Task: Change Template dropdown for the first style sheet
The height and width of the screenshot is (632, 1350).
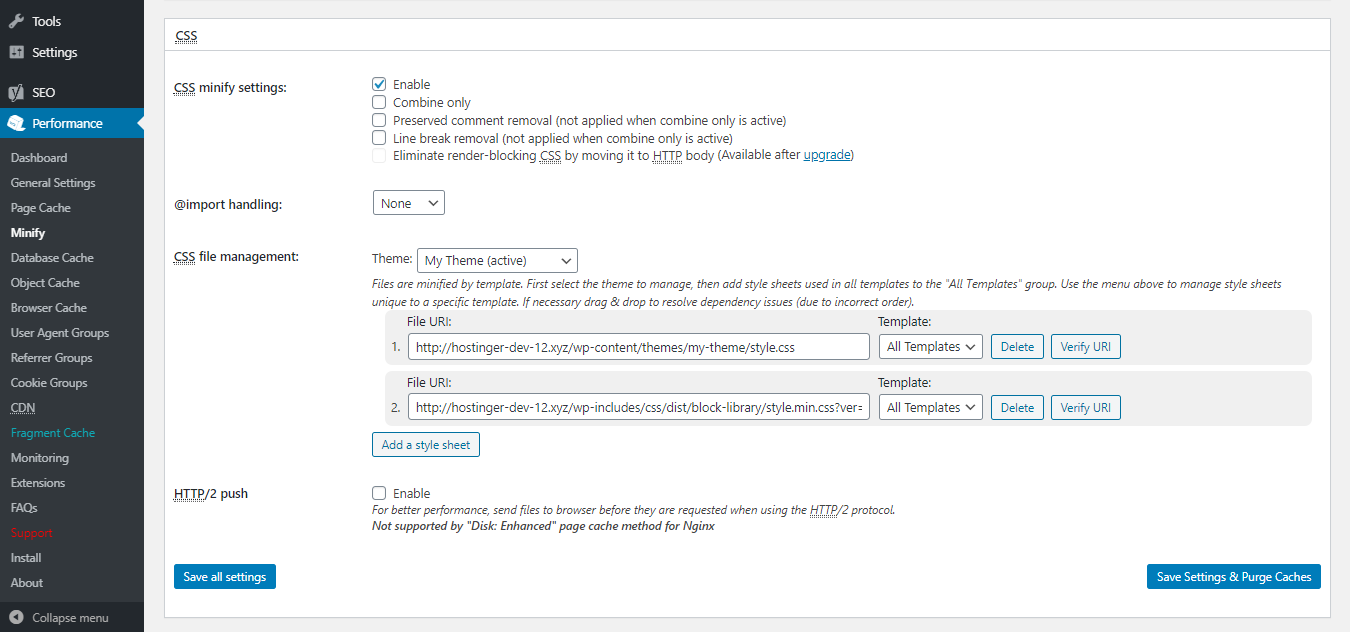Action: pos(930,346)
